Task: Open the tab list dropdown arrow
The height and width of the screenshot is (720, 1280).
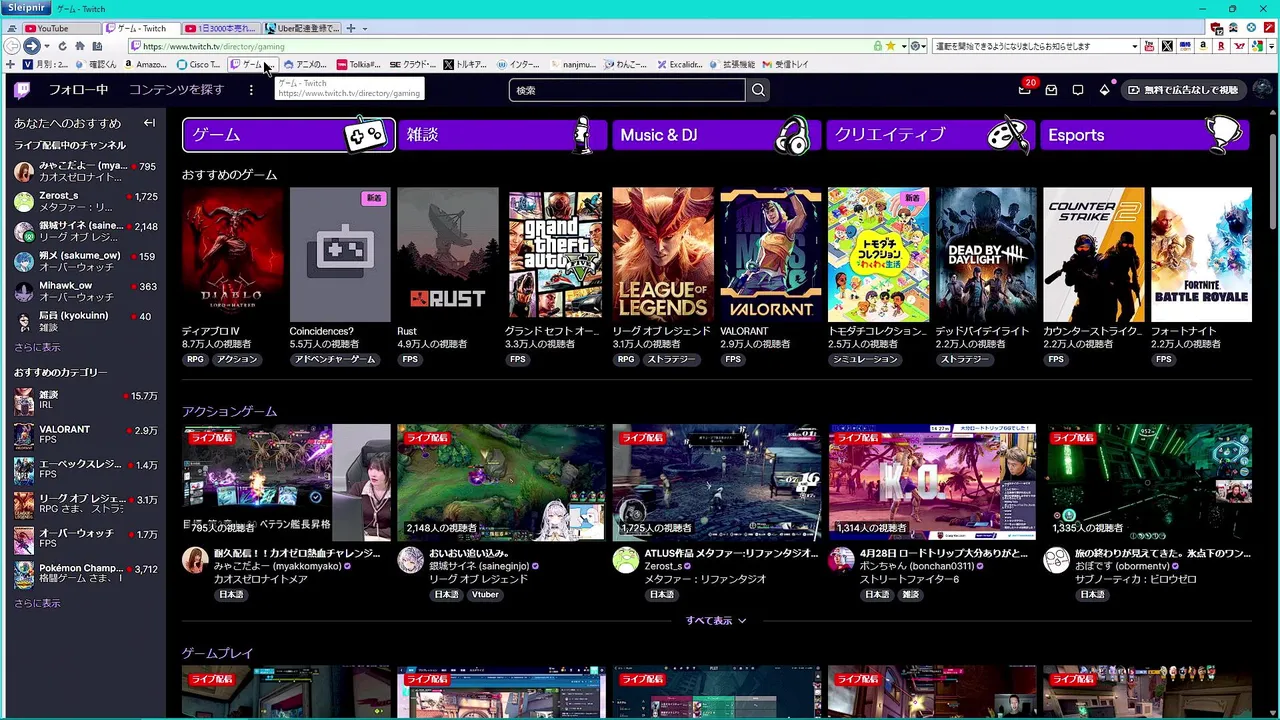Action: [x=364, y=28]
